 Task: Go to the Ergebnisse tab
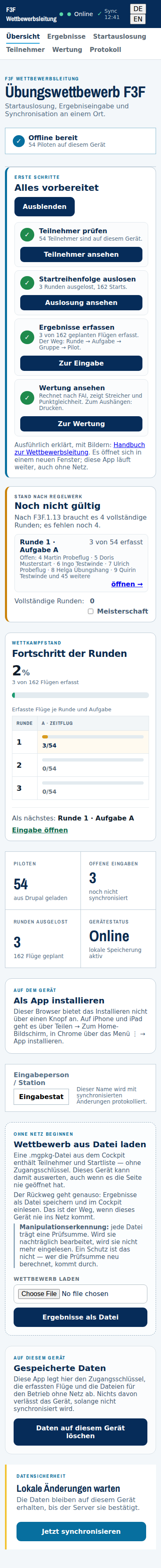66,37
